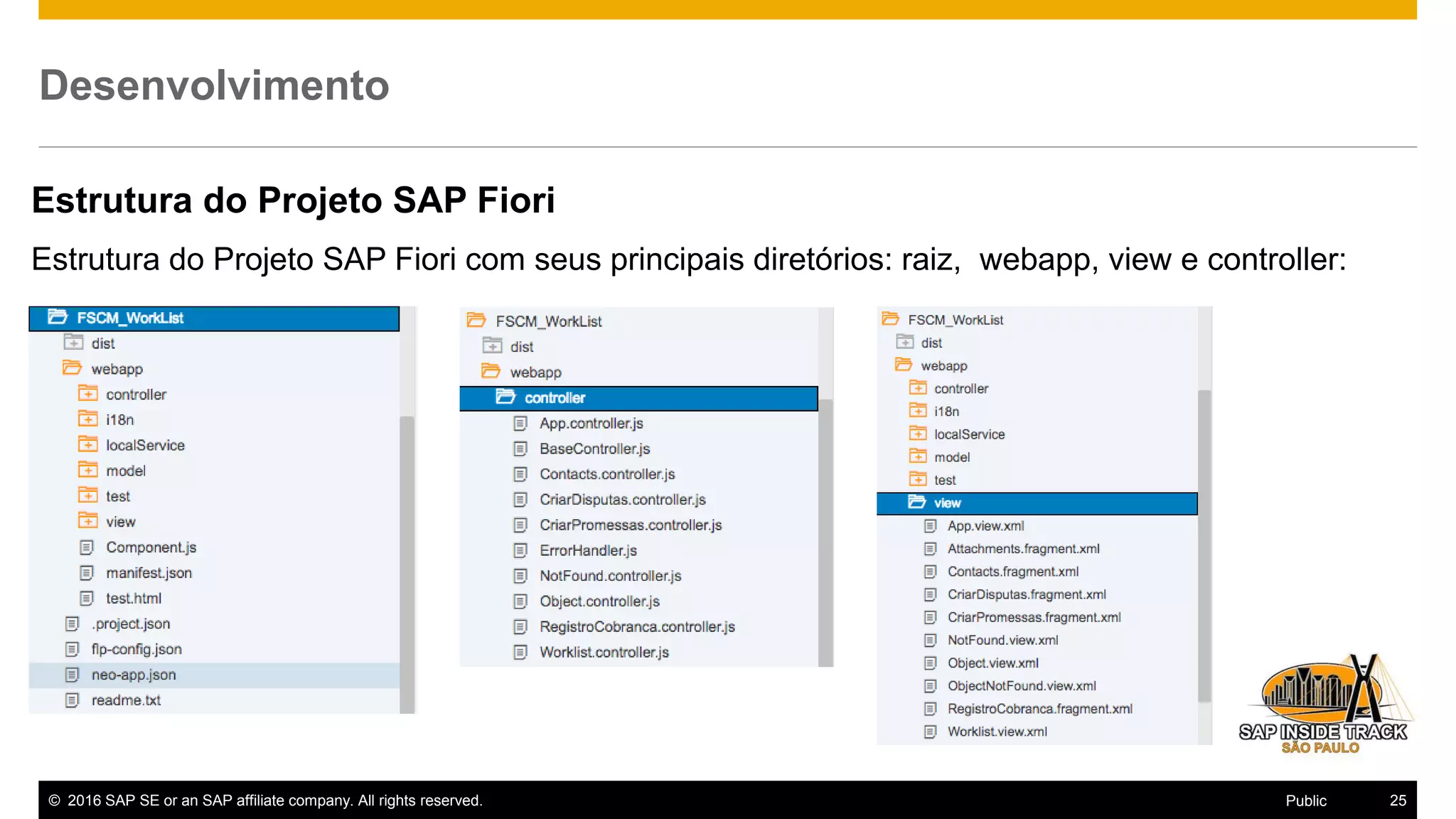This screenshot has height=819, width=1456.
Task: Open CriarPromessas.fragment.xml file icon
Action: [930, 617]
